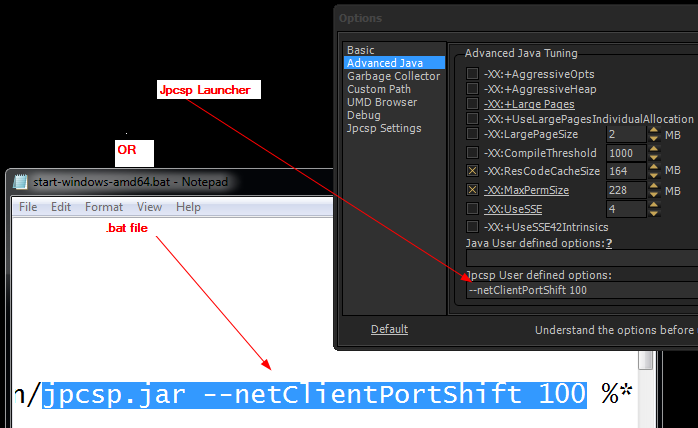Click the Notepad icon in title bar
This screenshot has height=428, width=698.
pos(20,182)
